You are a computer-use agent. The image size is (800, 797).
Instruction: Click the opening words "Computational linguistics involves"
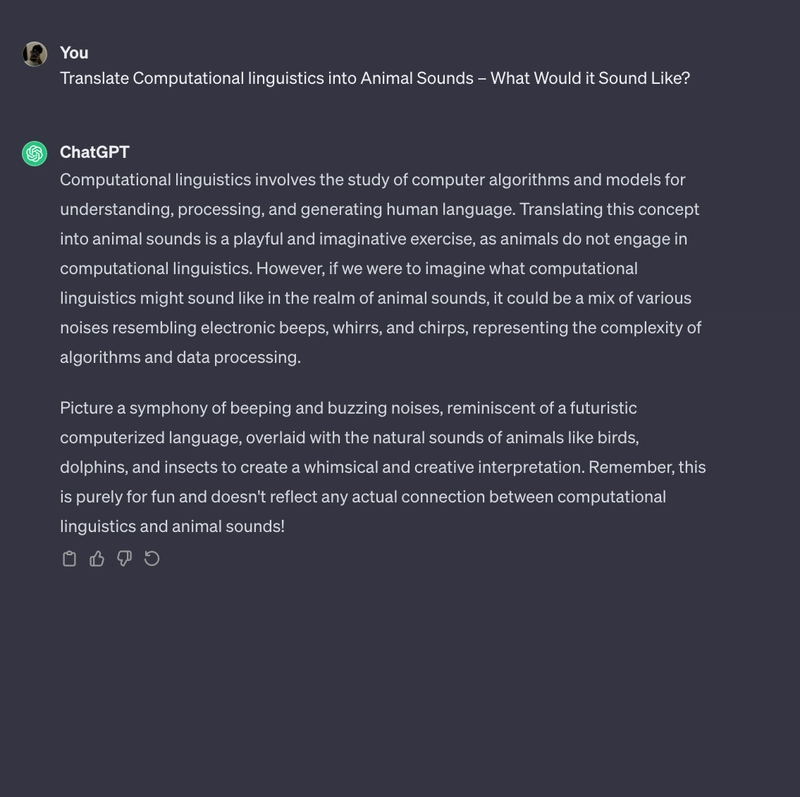point(188,180)
